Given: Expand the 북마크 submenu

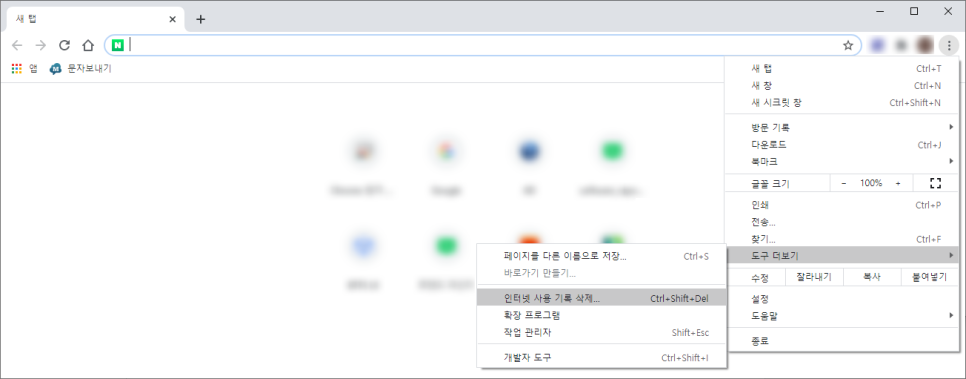Looking at the screenshot, I should coord(842,161).
